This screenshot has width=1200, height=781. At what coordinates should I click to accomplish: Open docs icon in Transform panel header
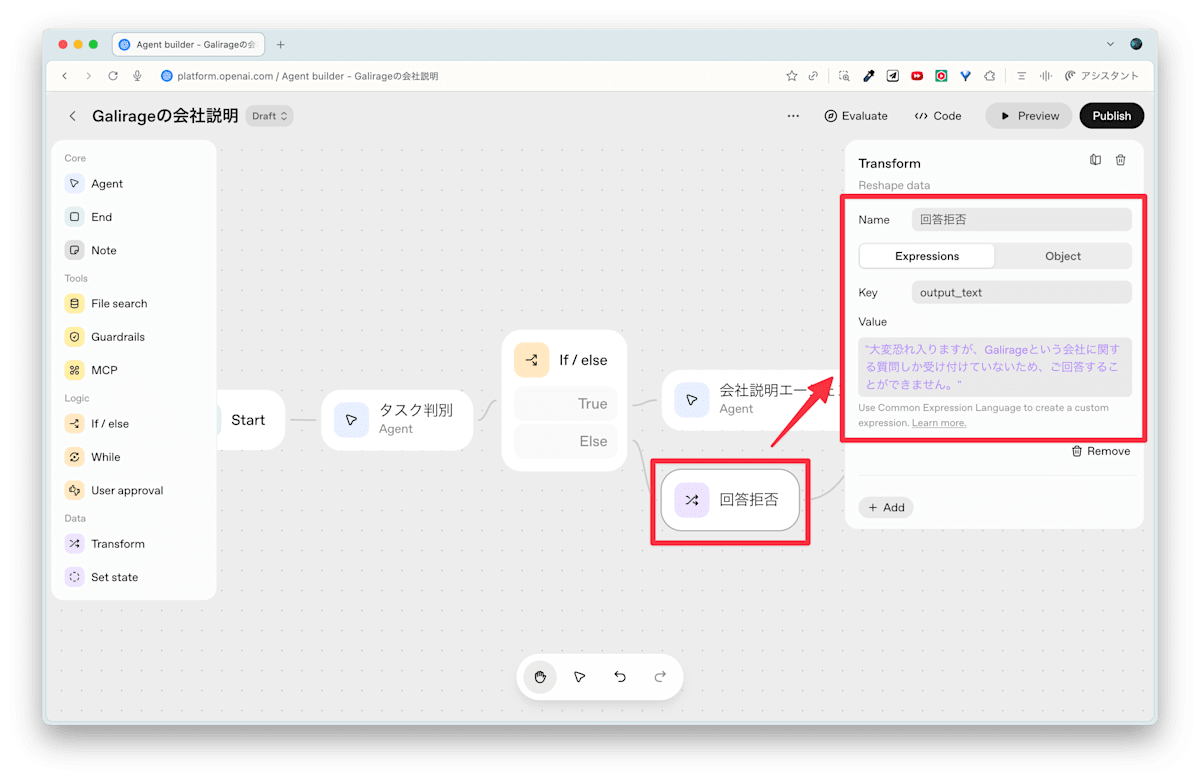(x=1095, y=160)
